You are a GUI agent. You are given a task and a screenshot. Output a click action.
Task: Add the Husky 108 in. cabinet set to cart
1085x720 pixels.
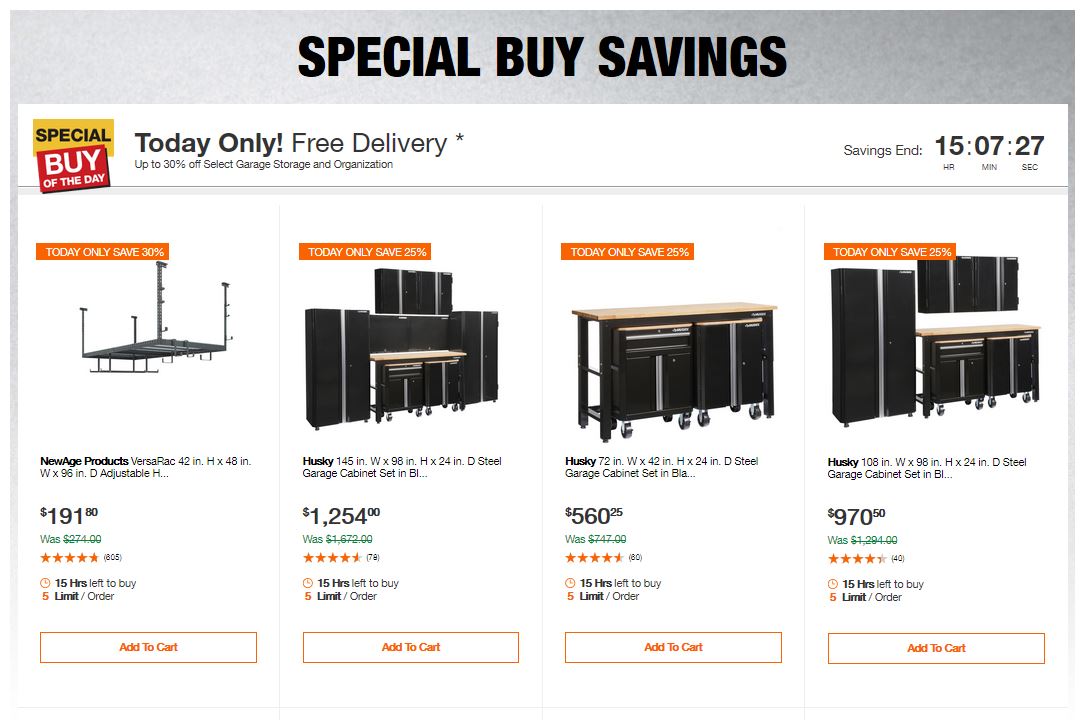click(936, 648)
